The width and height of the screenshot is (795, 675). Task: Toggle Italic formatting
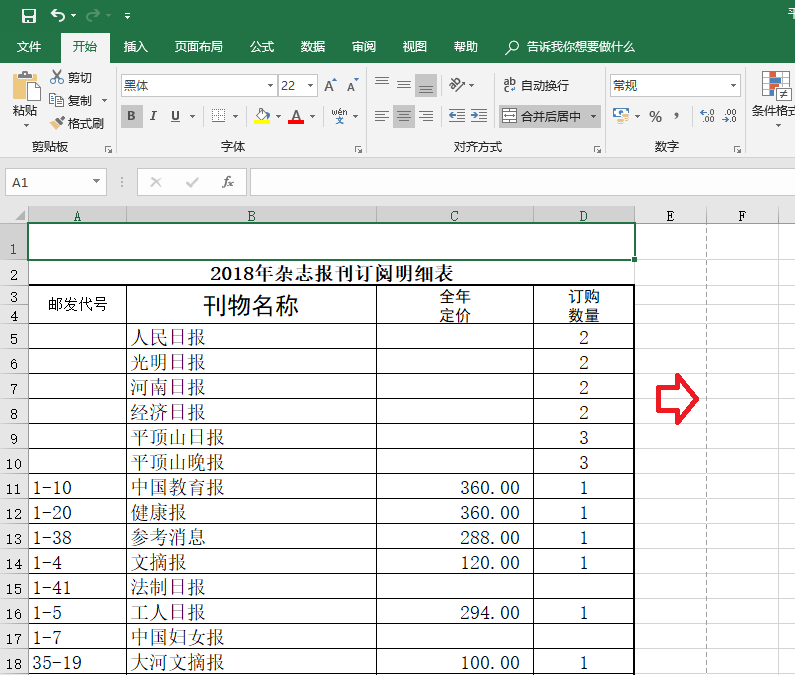pyautogui.click(x=153, y=116)
